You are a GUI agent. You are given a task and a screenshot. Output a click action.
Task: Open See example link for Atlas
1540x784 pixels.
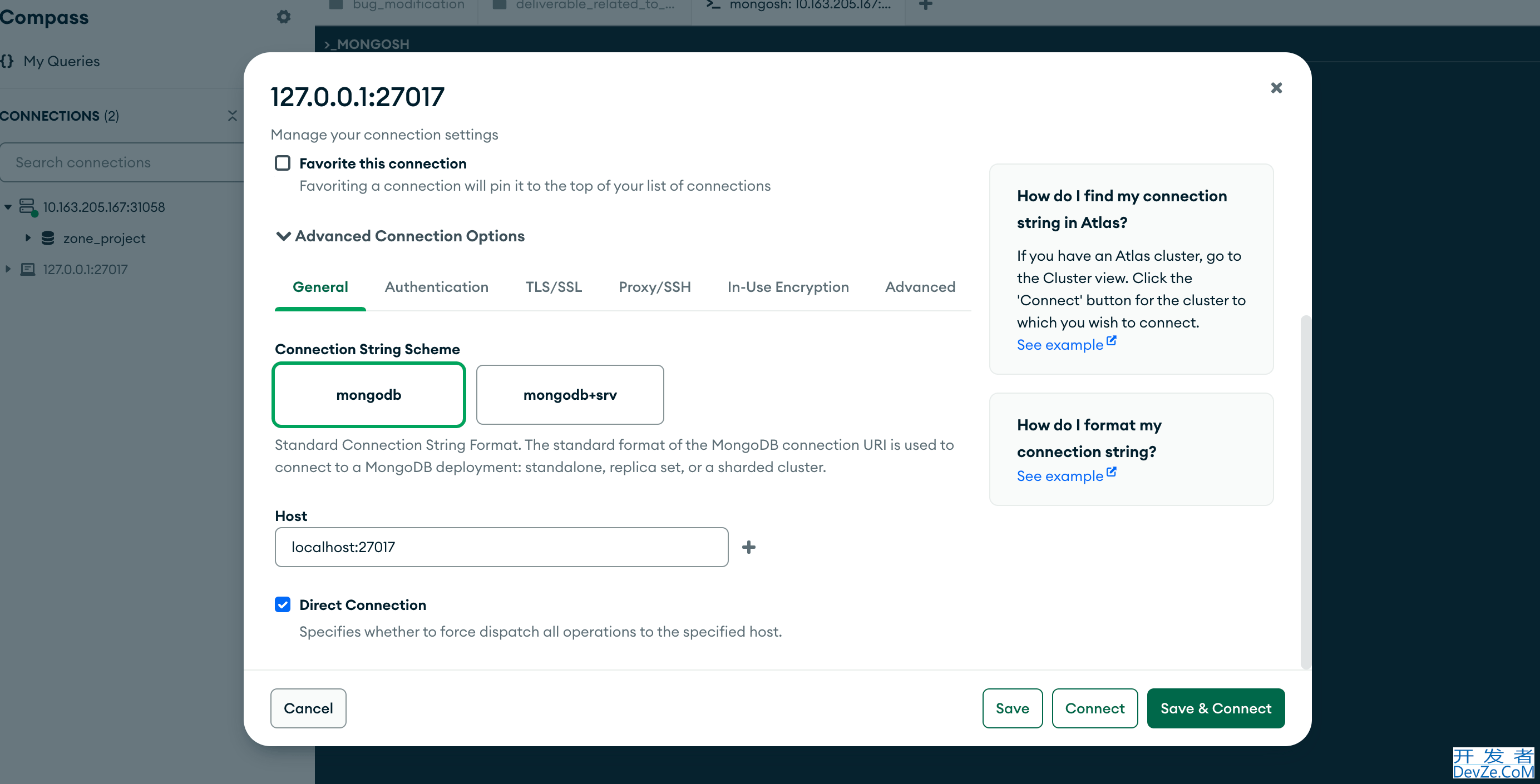[x=1066, y=344]
